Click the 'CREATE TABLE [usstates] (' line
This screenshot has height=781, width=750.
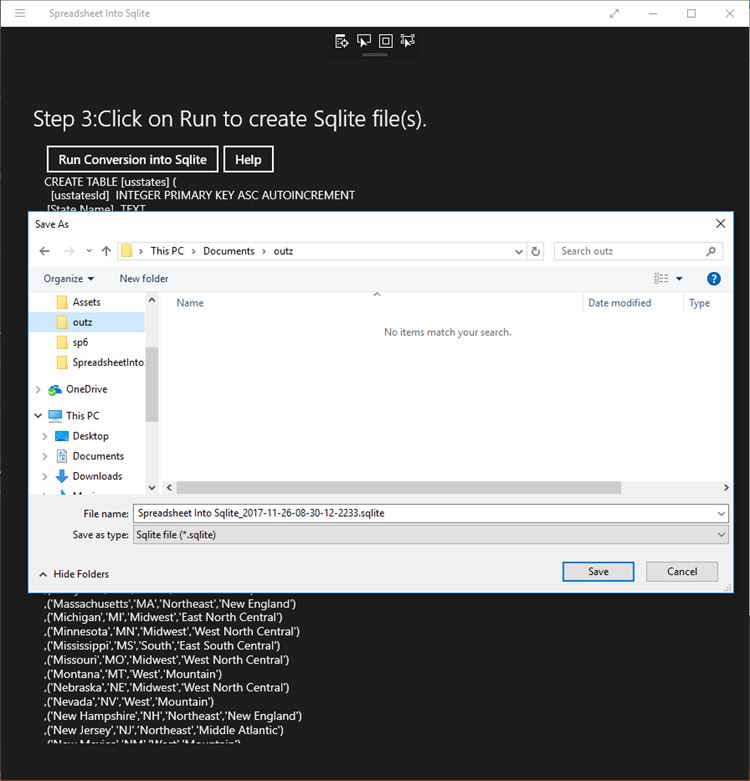tap(110, 182)
